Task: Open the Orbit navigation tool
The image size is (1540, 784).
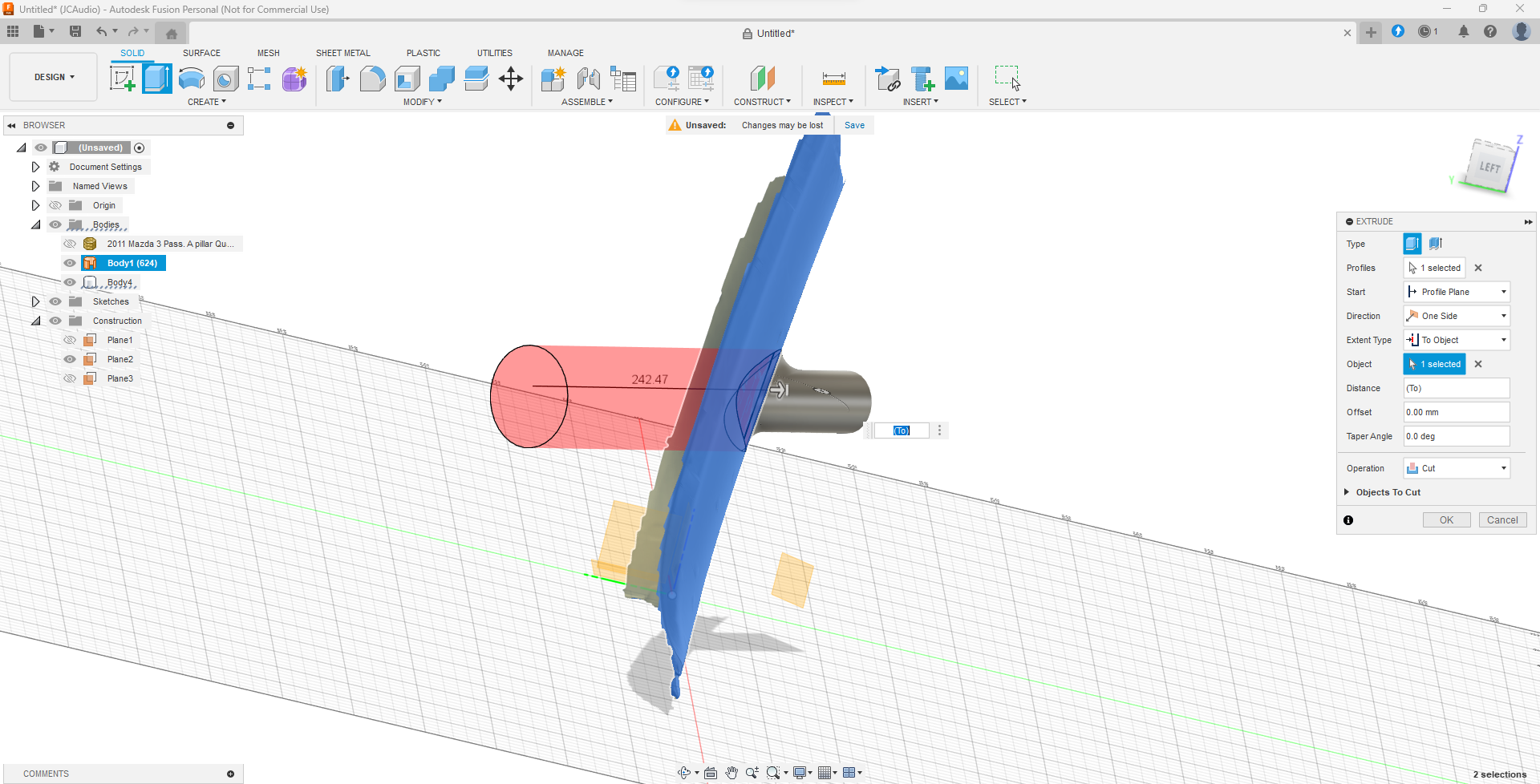Action: (x=684, y=773)
